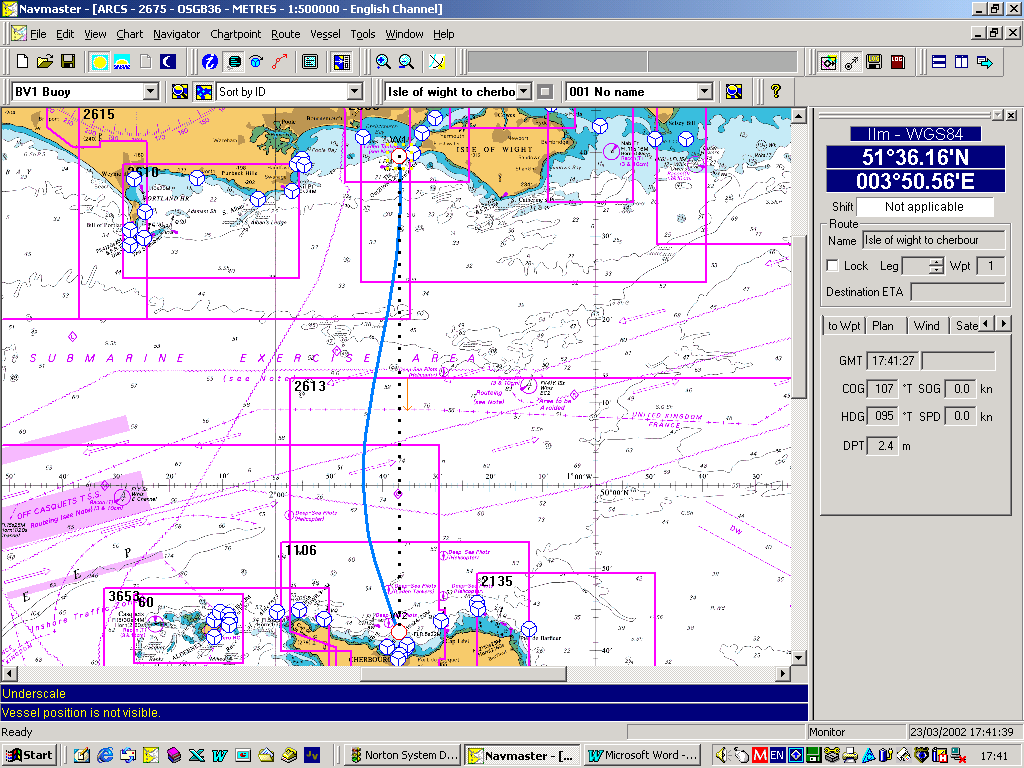Enable the route Lock checkbox
Screen dimensions: 1024x768
point(832,266)
